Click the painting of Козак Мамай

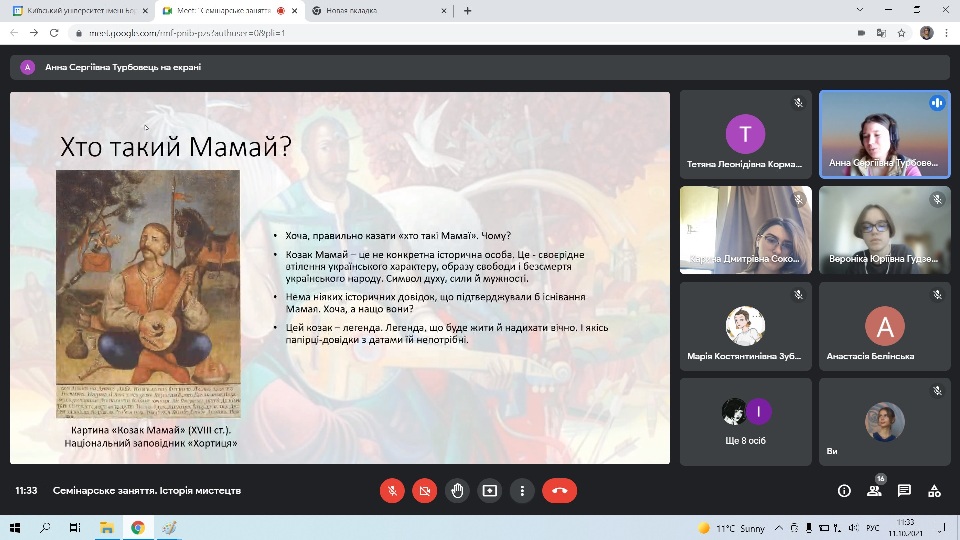(x=148, y=294)
